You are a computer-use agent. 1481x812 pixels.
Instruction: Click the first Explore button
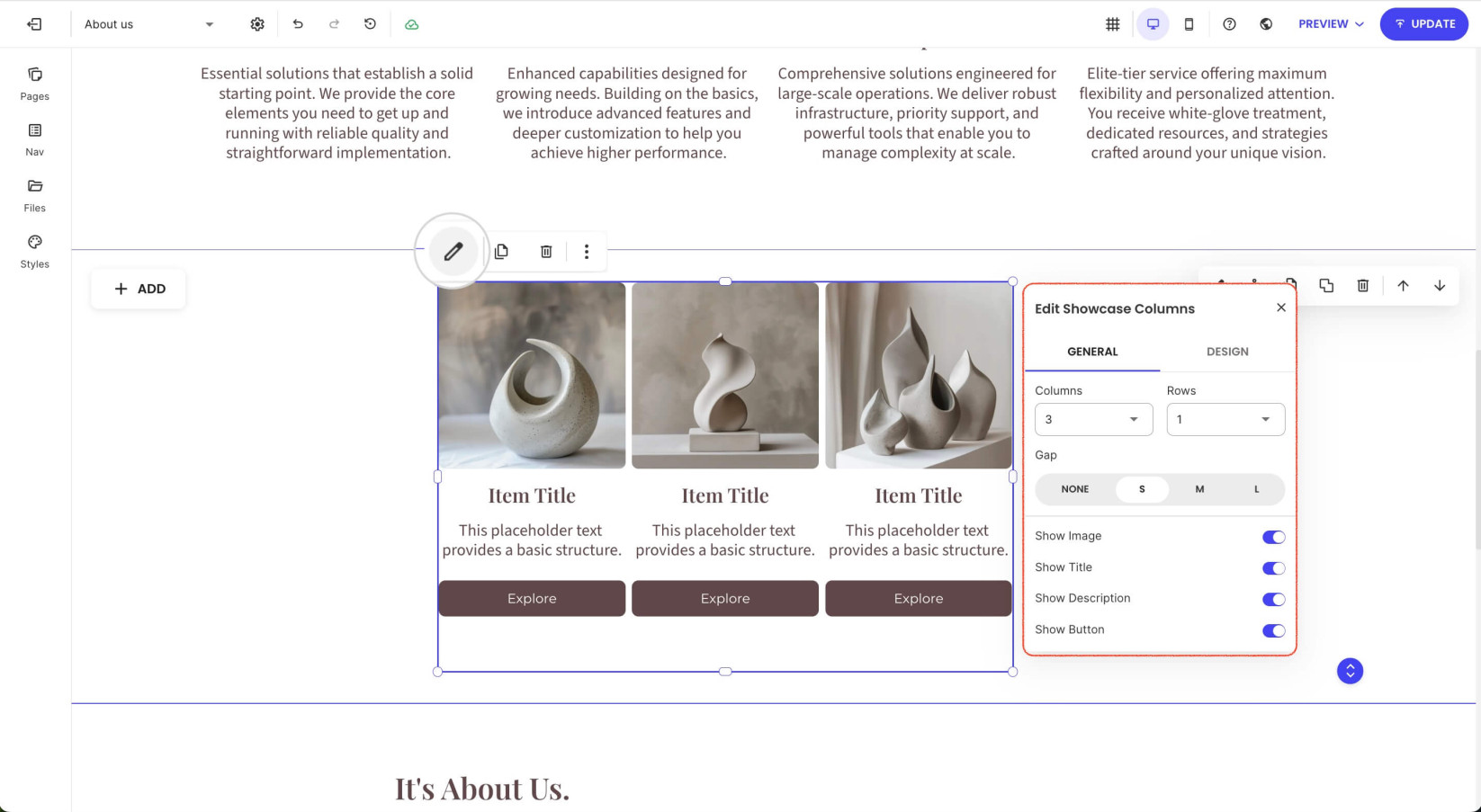pos(532,598)
